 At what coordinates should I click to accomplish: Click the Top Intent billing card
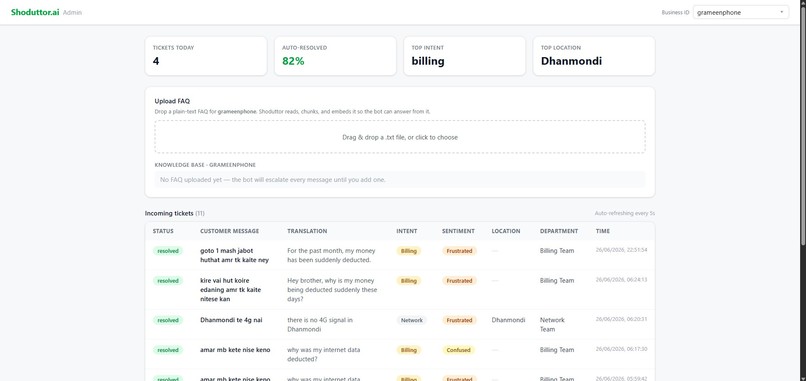(x=465, y=56)
